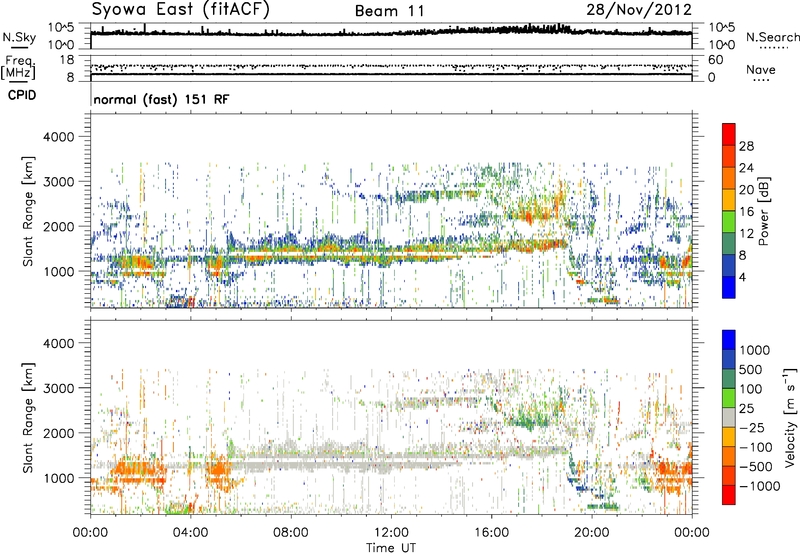Click the '60' Nave axis label
Viewport: 800px width, 554px height.
click(x=715, y=60)
